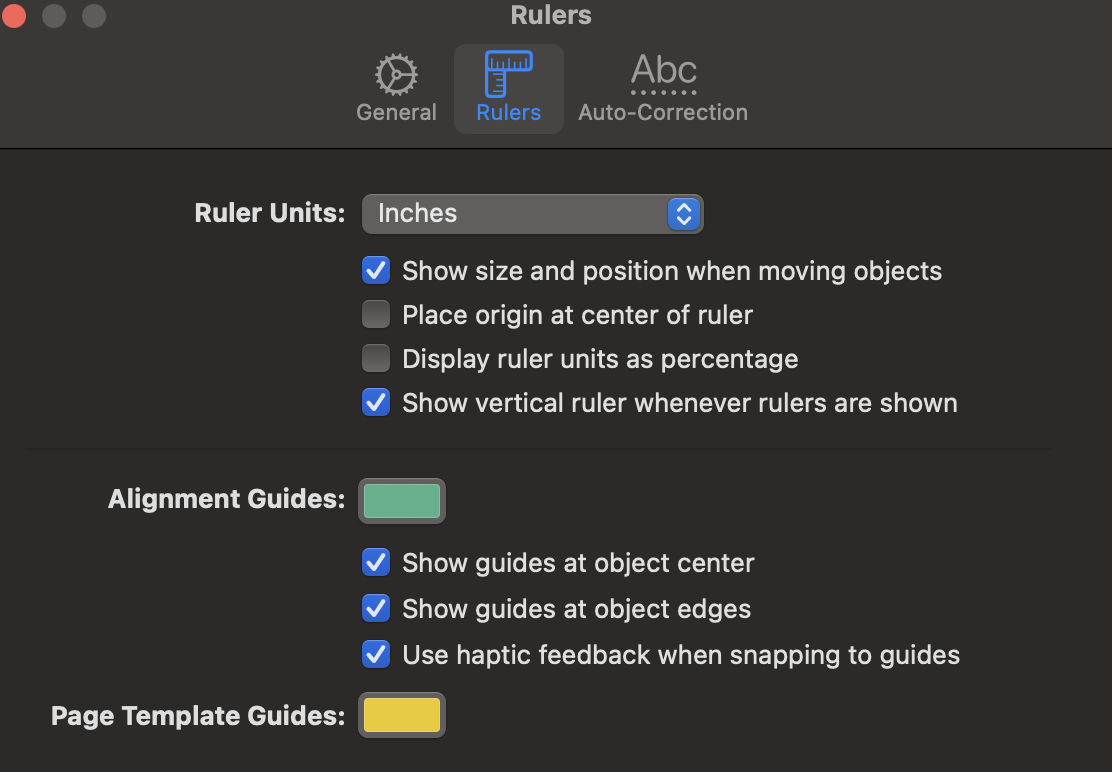This screenshot has height=772, width=1112.
Task: Enable Display ruler units as percentage
Action: pos(376,359)
